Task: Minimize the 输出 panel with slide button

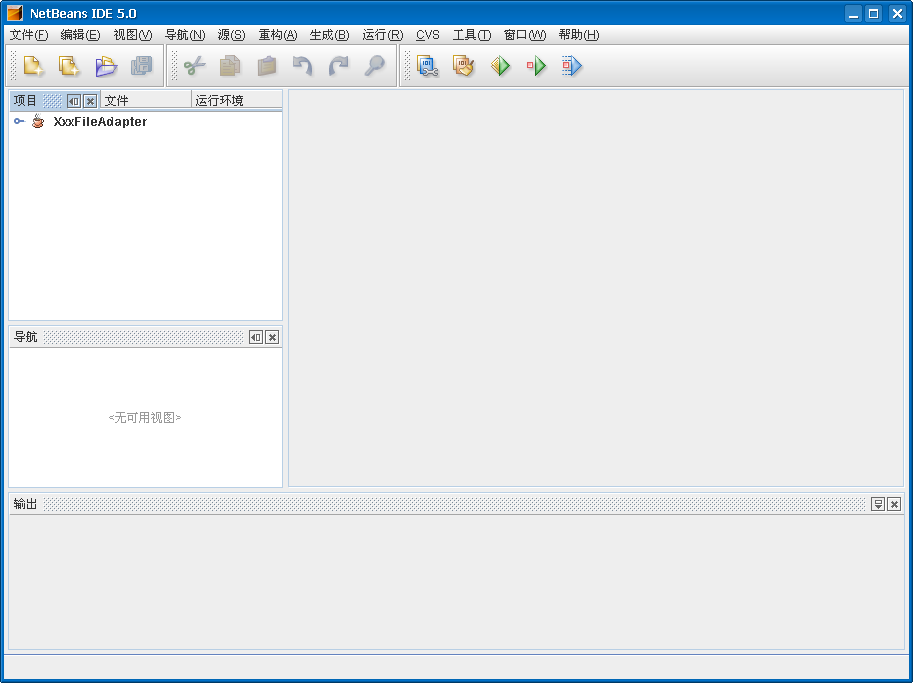Action: 878,504
